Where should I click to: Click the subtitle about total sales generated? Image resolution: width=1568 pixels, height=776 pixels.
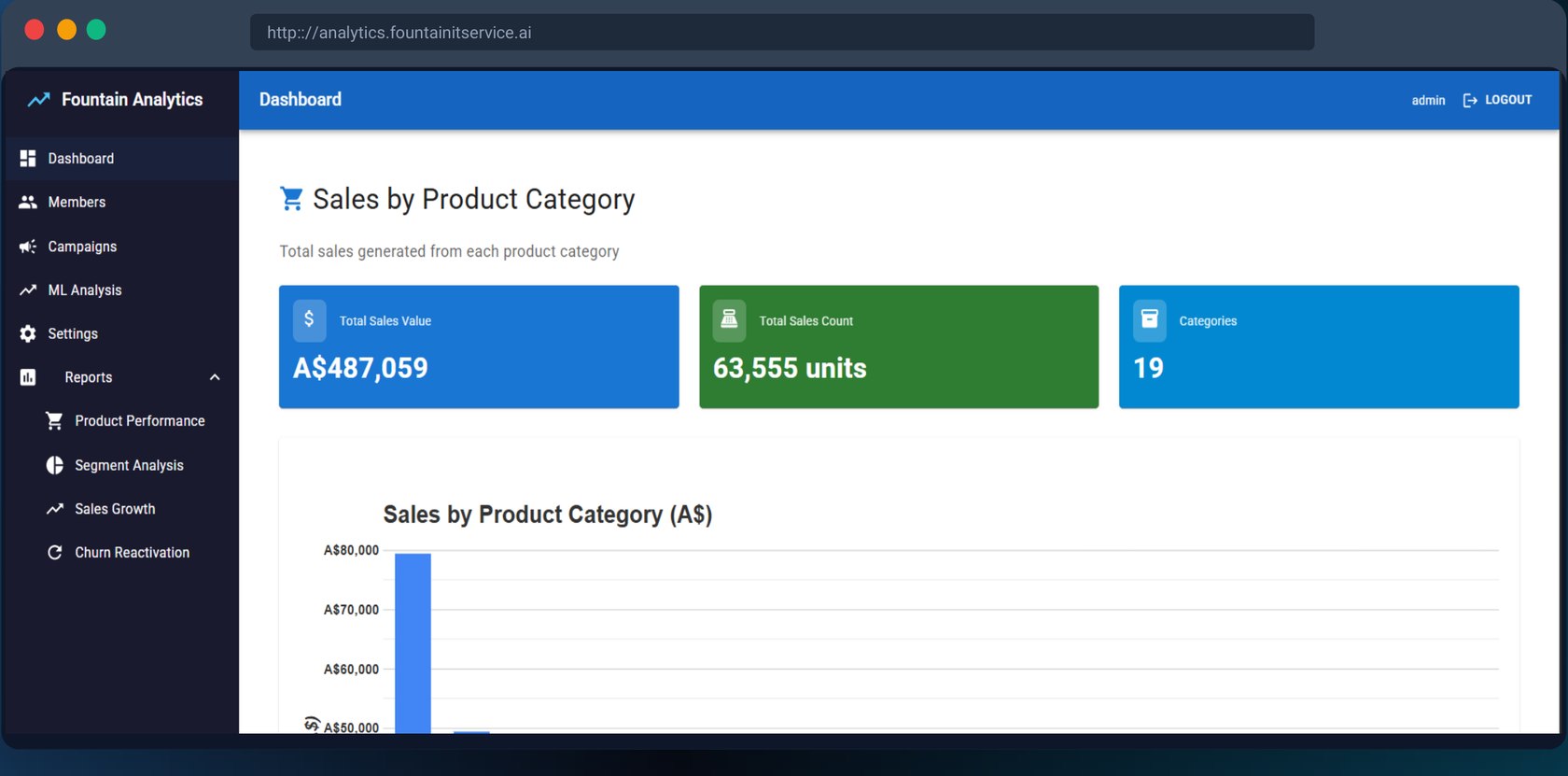click(449, 251)
